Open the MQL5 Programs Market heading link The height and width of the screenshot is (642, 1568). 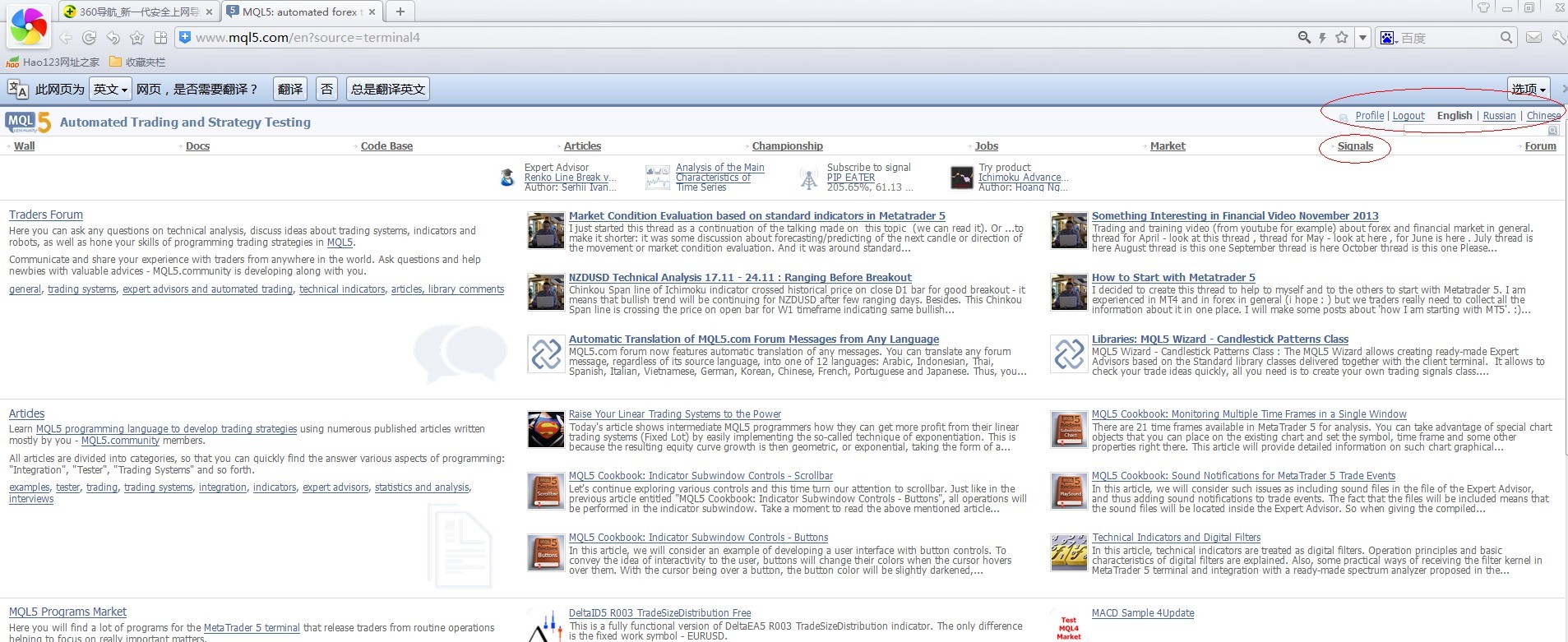coord(67,612)
